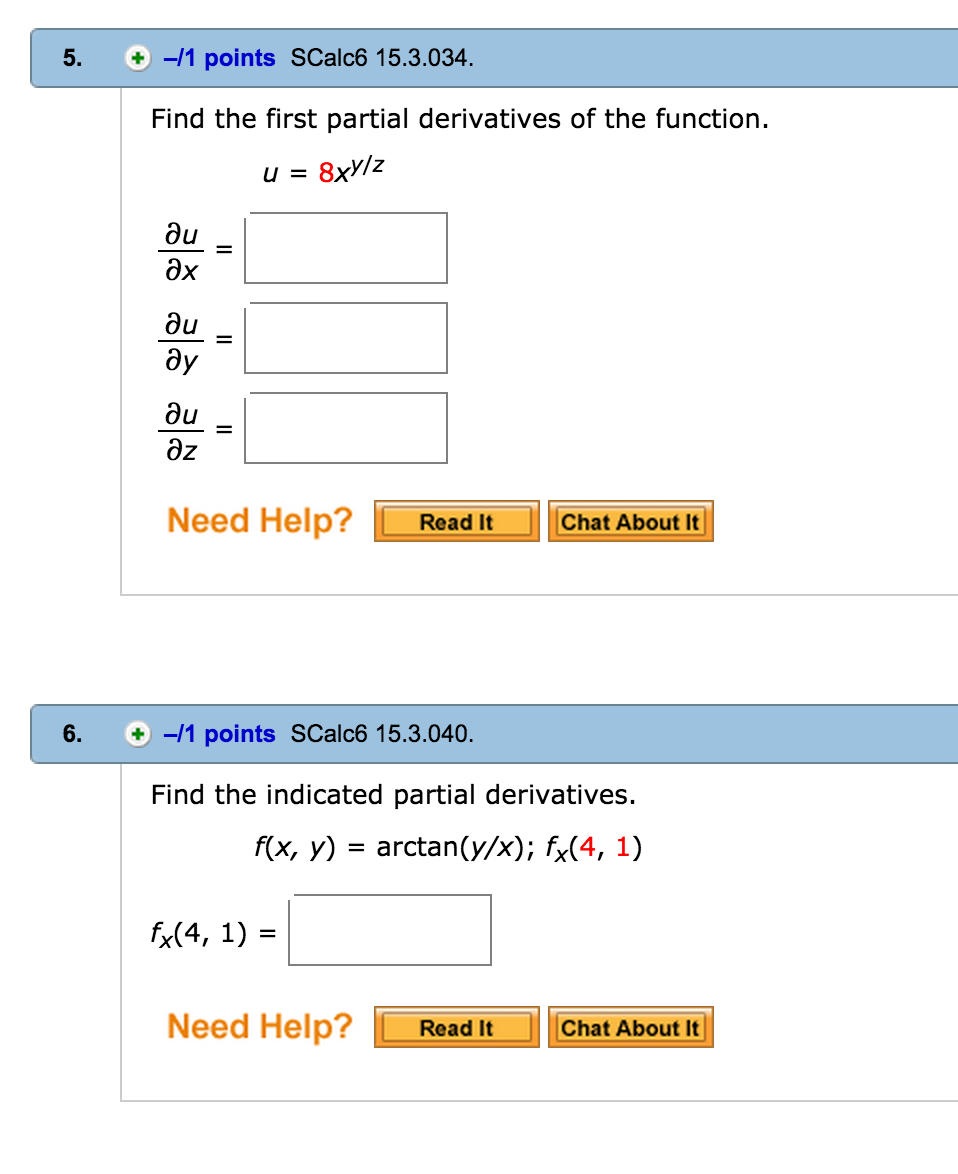Open Read It for question 6
The height and width of the screenshot is (1174, 958).
[457, 1027]
